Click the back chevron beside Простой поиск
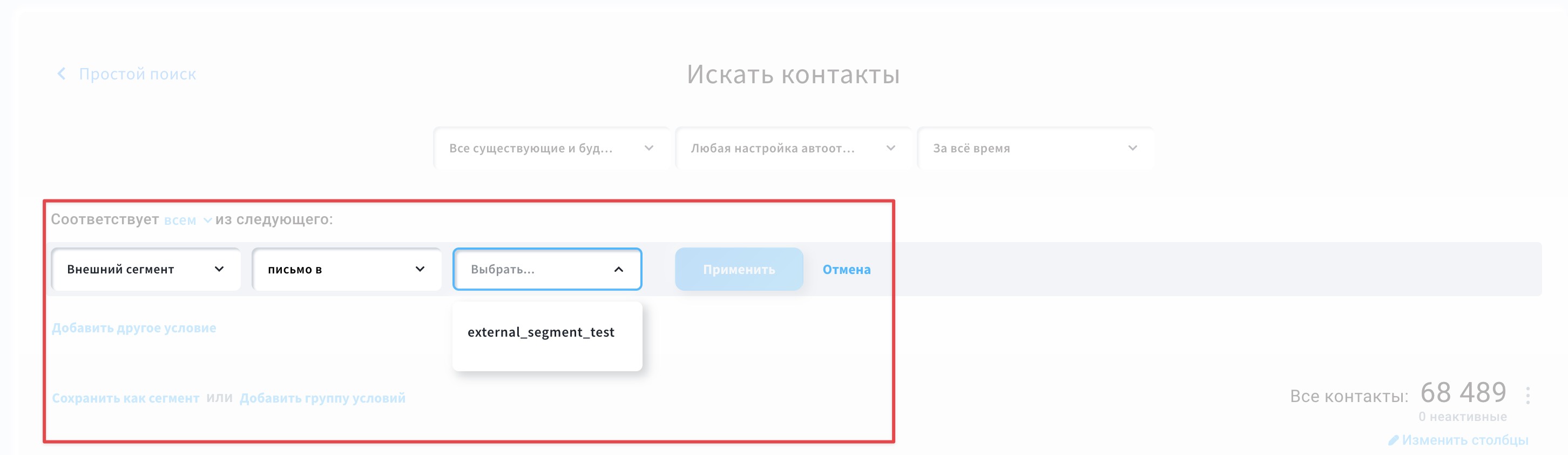 coord(61,73)
